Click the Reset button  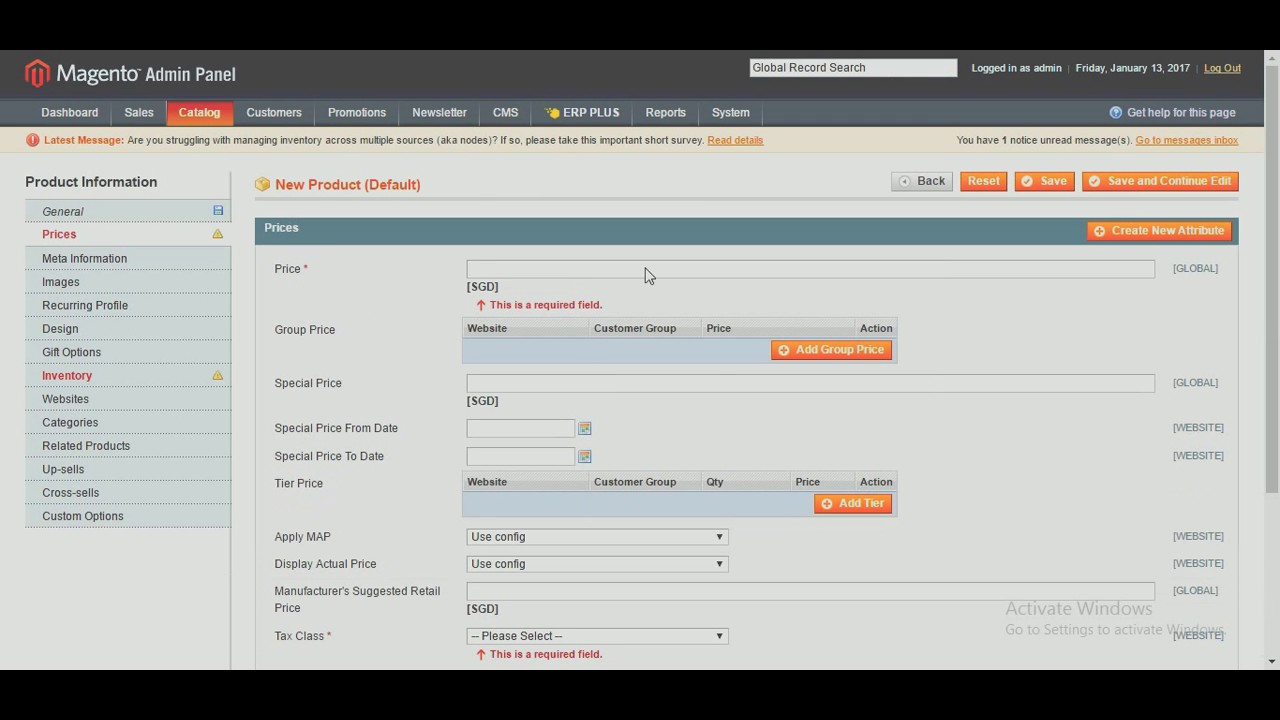click(984, 181)
